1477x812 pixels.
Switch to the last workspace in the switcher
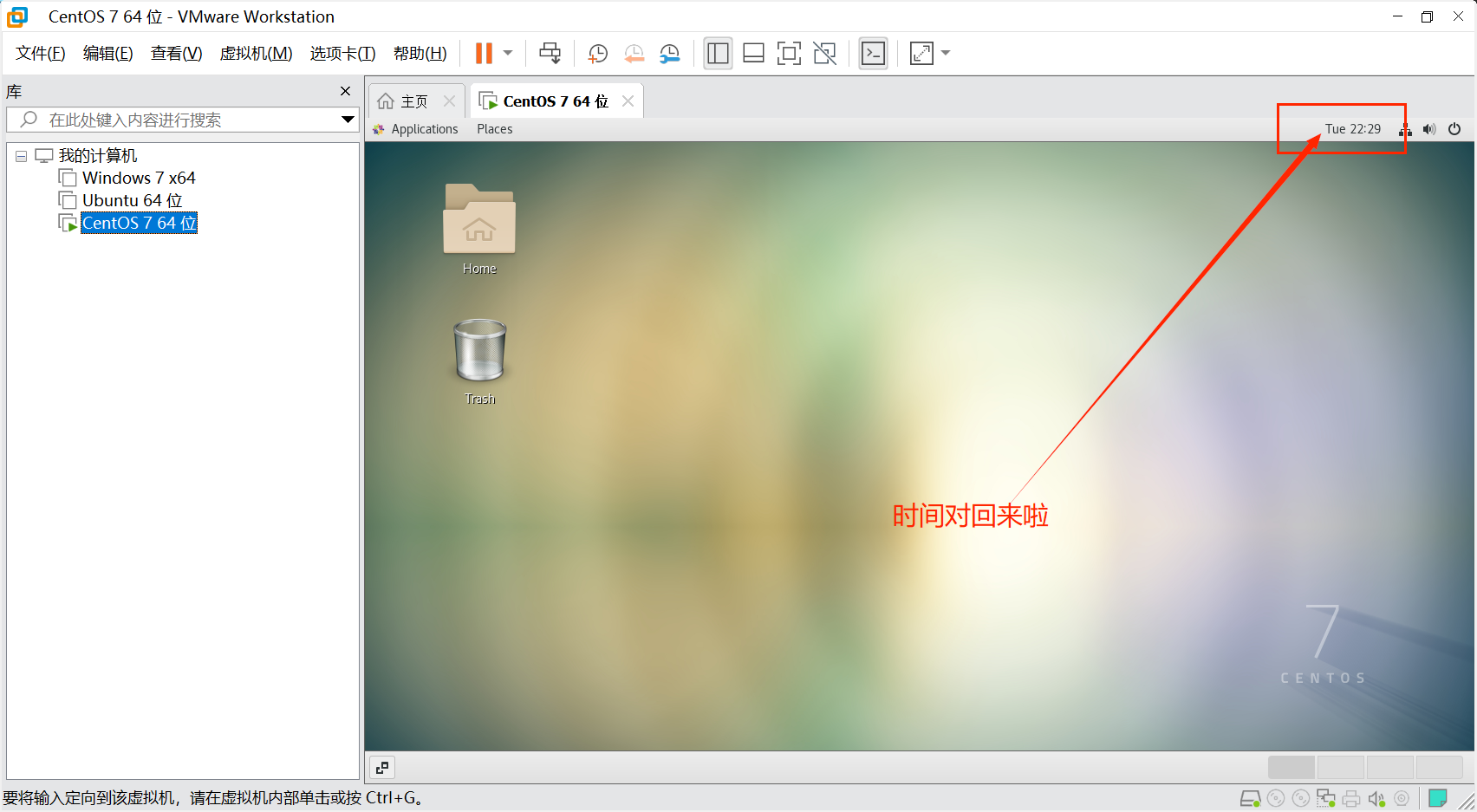click(x=1440, y=768)
